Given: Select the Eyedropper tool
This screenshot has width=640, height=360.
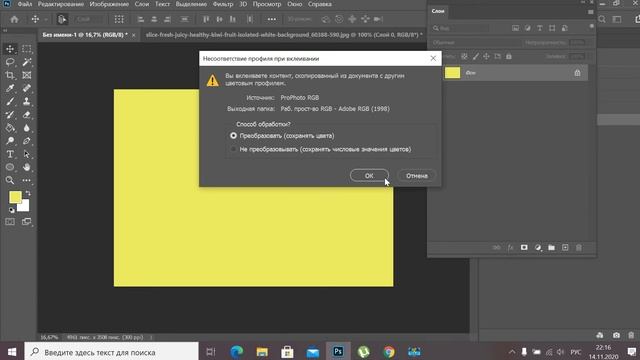Looking at the screenshot, I should (x=10, y=88).
